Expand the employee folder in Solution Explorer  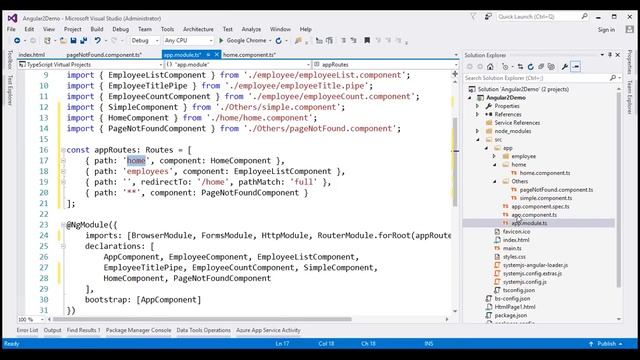494,156
